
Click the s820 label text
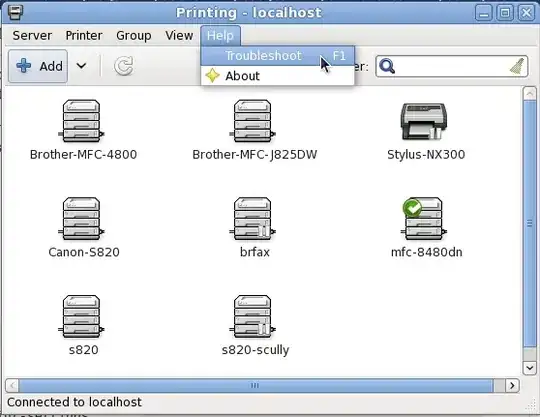click(x=83, y=350)
